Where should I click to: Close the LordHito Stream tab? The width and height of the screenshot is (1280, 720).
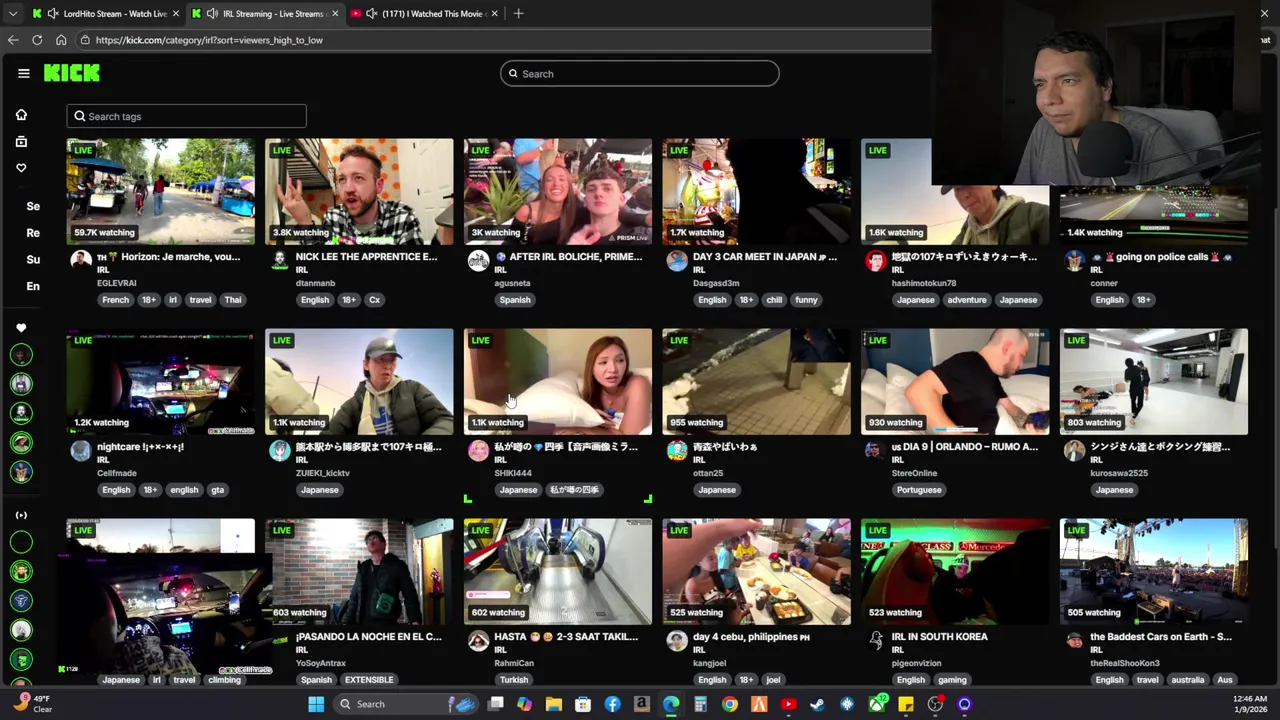pos(176,14)
